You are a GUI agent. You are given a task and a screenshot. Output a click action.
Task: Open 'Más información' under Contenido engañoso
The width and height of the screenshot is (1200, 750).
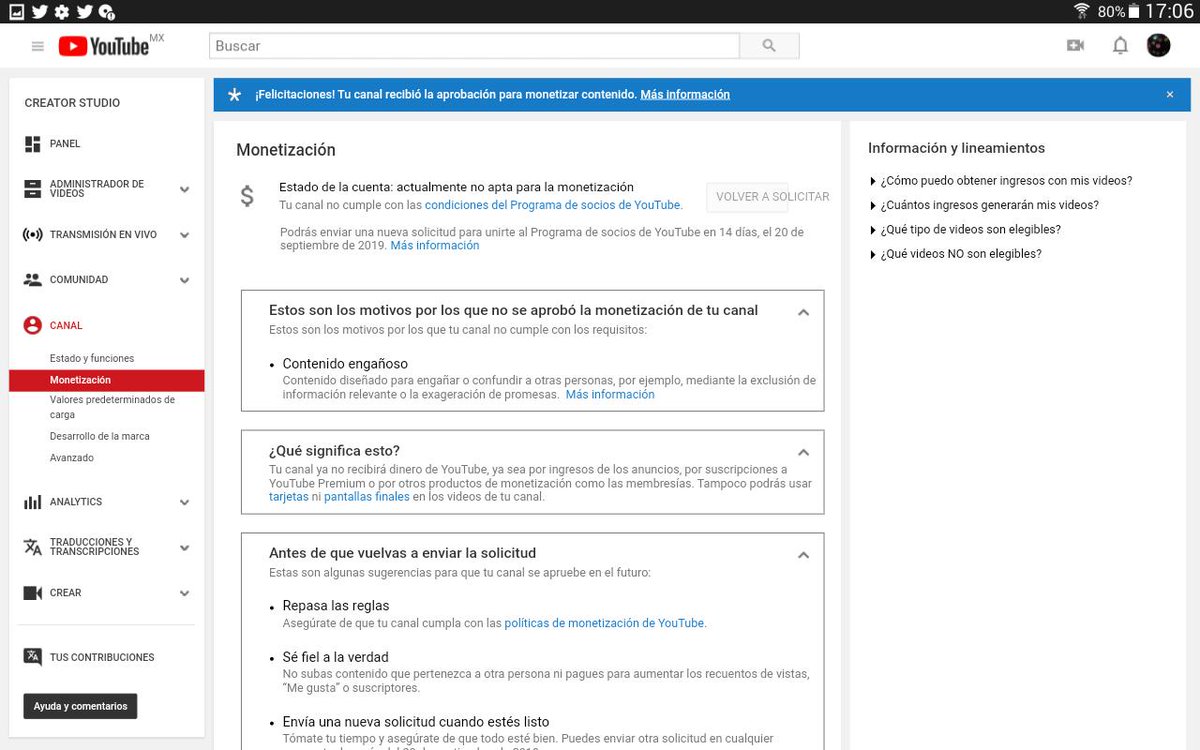(x=610, y=395)
